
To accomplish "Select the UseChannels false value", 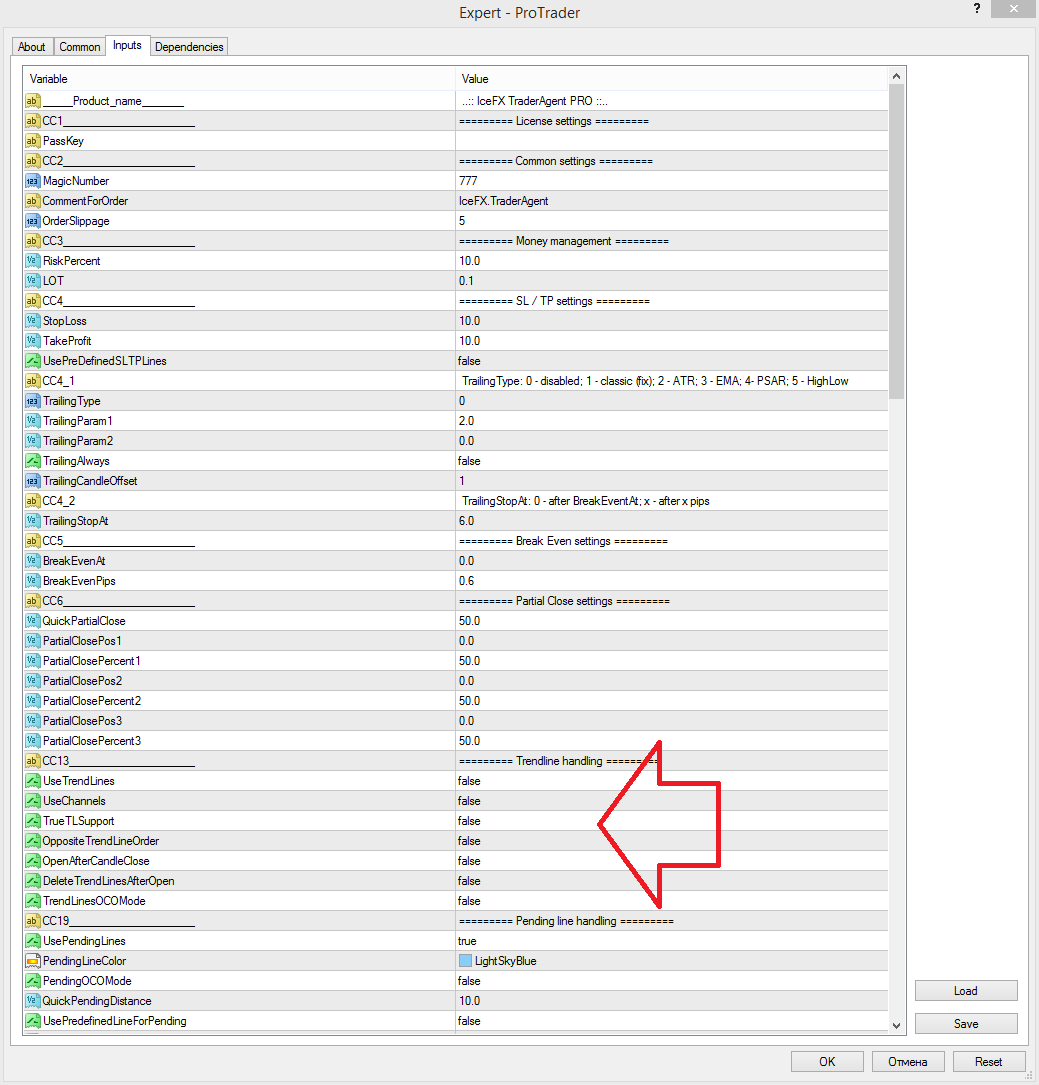I will tap(469, 801).
